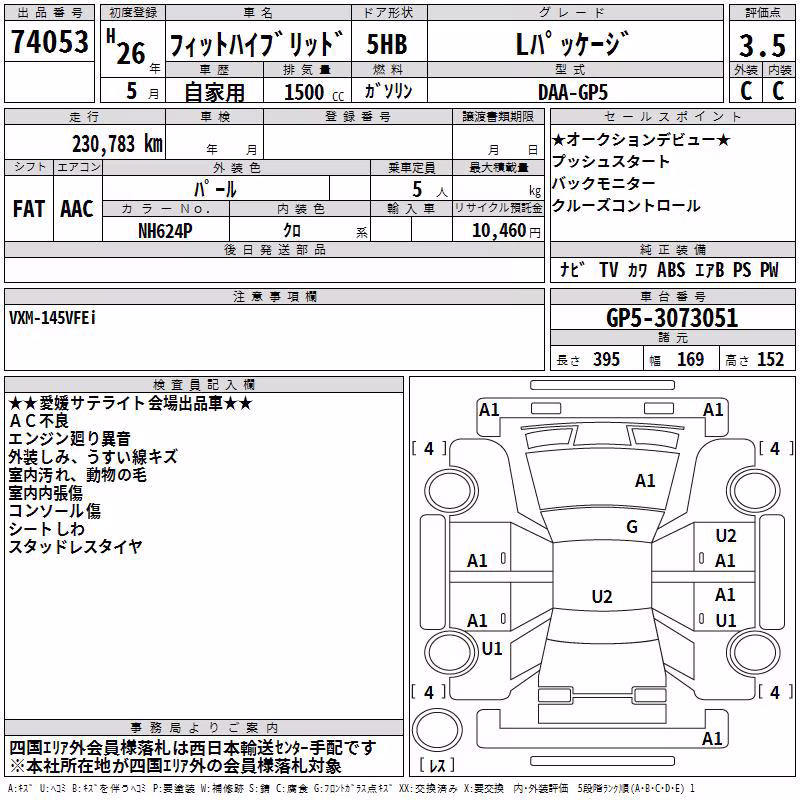
Task: Select equipment エアB
Action: pyautogui.click(x=710, y=270)
